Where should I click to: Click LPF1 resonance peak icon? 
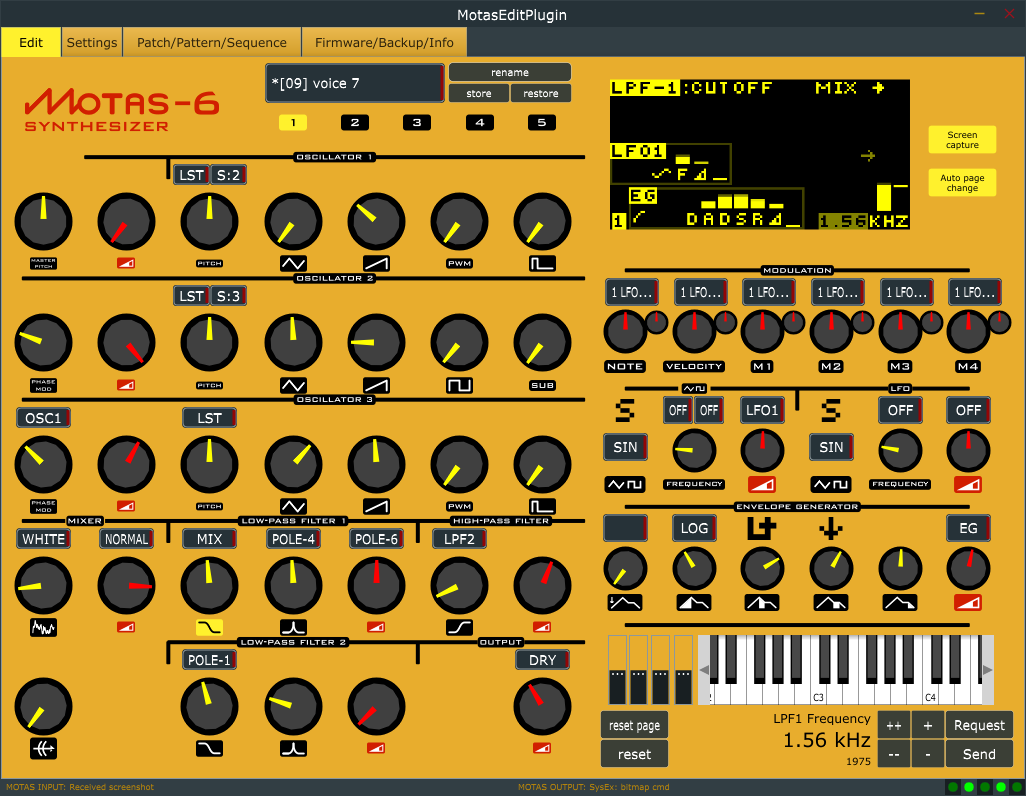pyautogui.click(x=293, y=628)
